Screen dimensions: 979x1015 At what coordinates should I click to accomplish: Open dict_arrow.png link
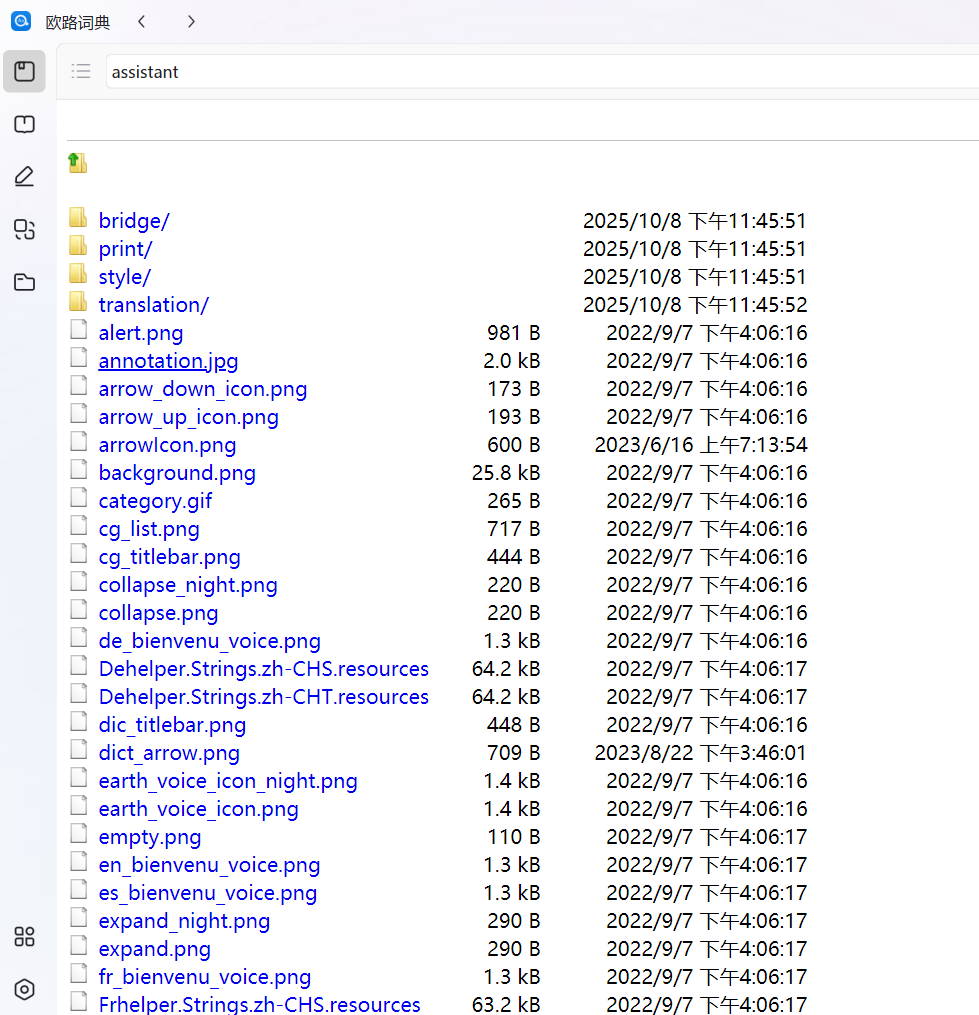(169, 753)
